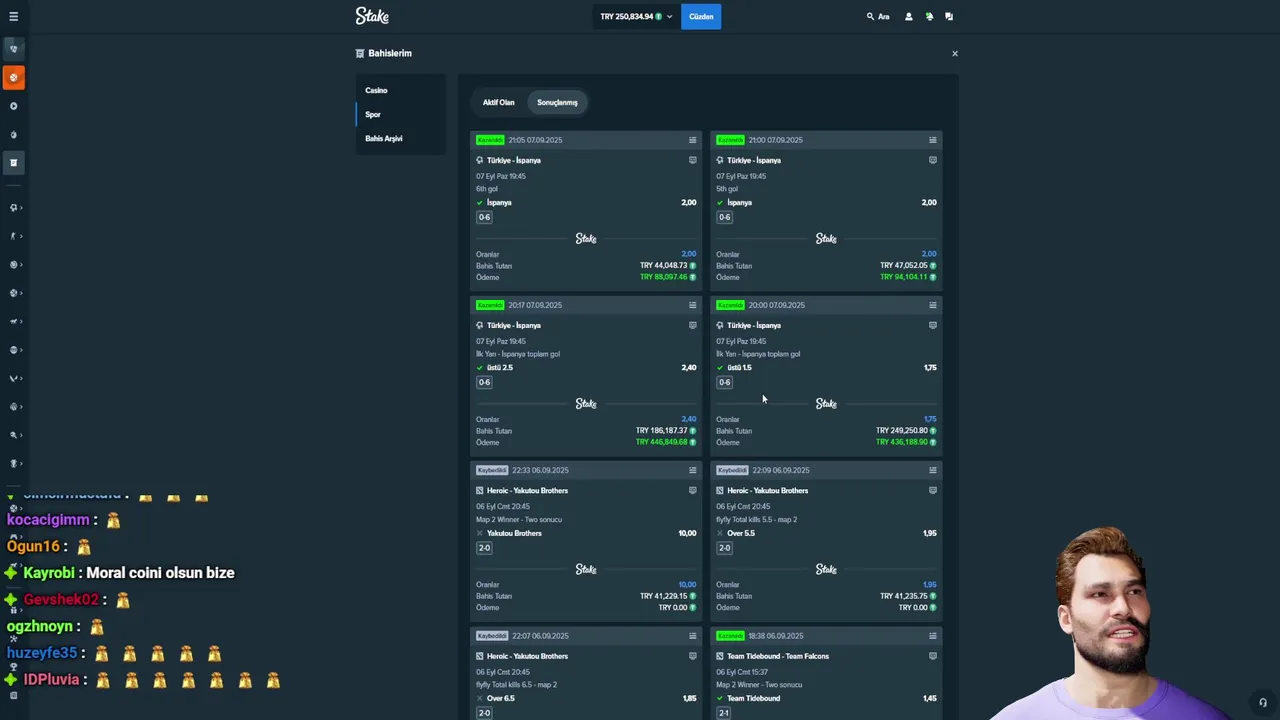
Task: Open list menu icon on 22:33 bet card
Action: click(x=692, y=470)
